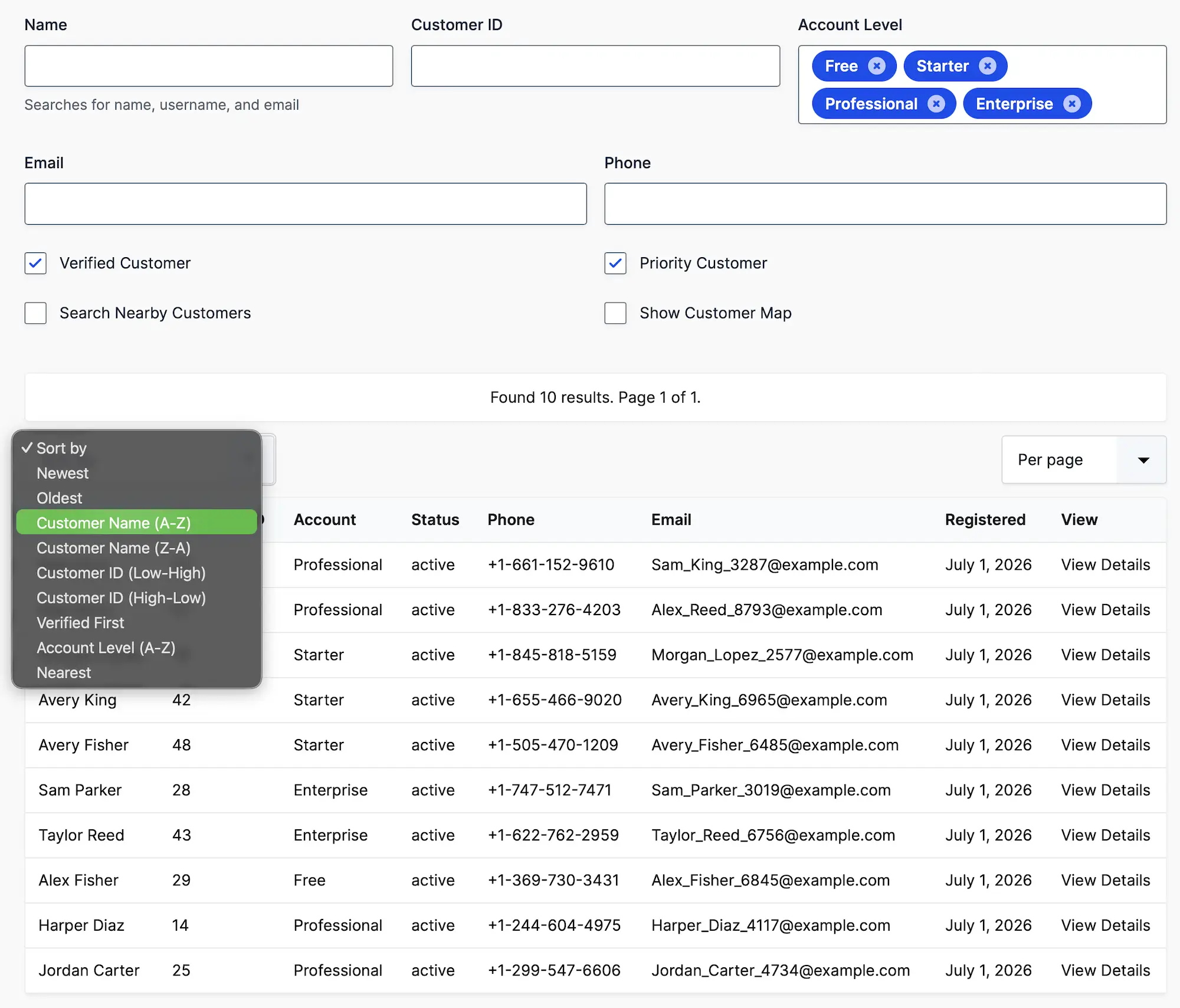This screenshot has height=1008, width=1180.
Task: Choose Customer Name (A-Z) sort option
Action: (136, 523)
